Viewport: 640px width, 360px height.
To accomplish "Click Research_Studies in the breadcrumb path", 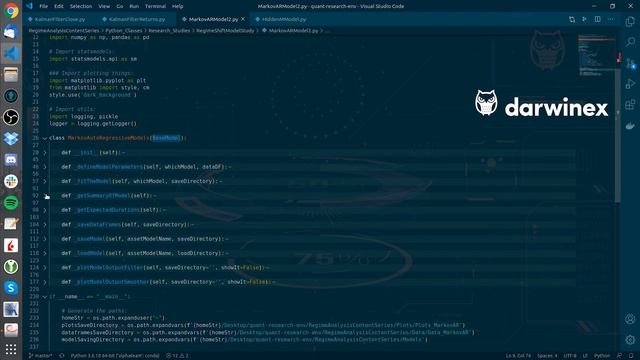I will click(169, 31).
